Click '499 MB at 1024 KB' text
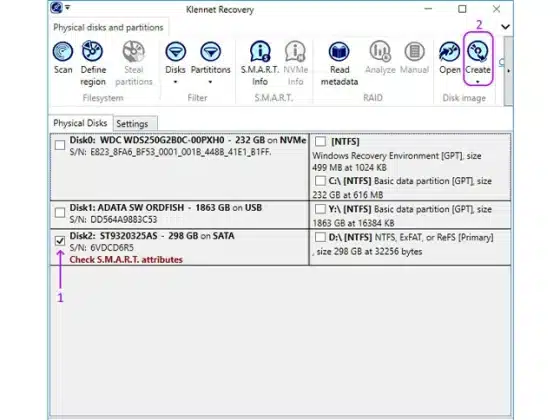 349,168
